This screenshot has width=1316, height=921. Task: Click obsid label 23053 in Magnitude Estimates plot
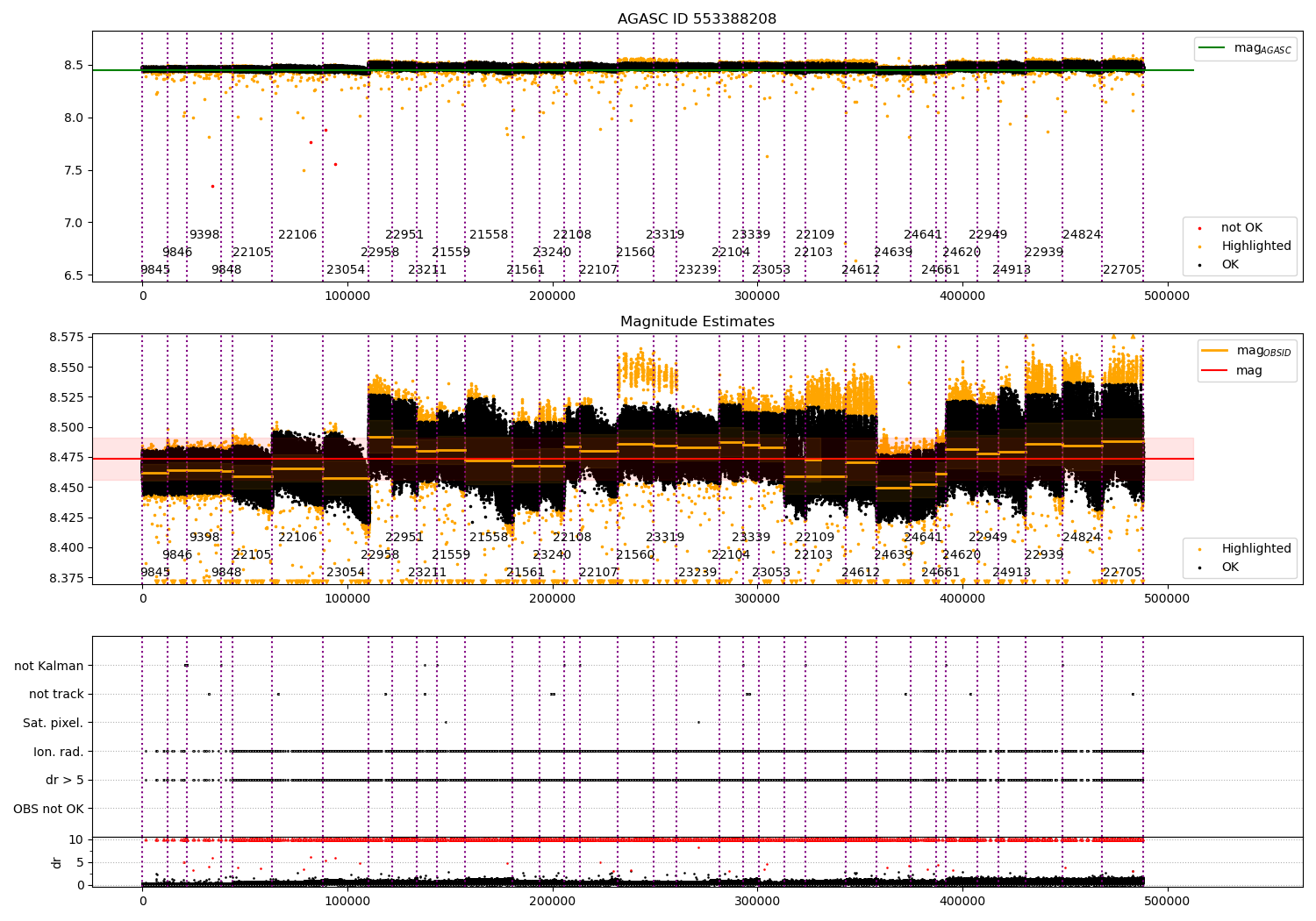pos(771,572)
